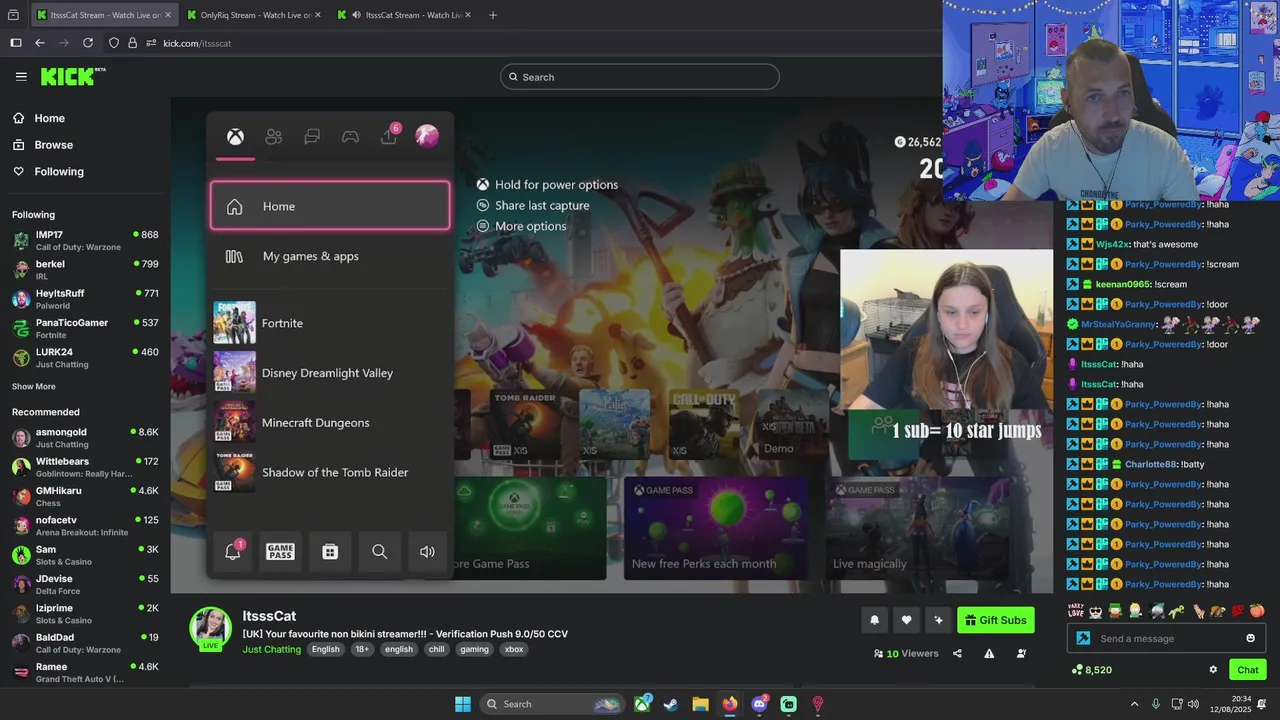This screenshot has height=720, width=1280.
Task: Open the Xbox guide search icon
Action: [379, 551]
